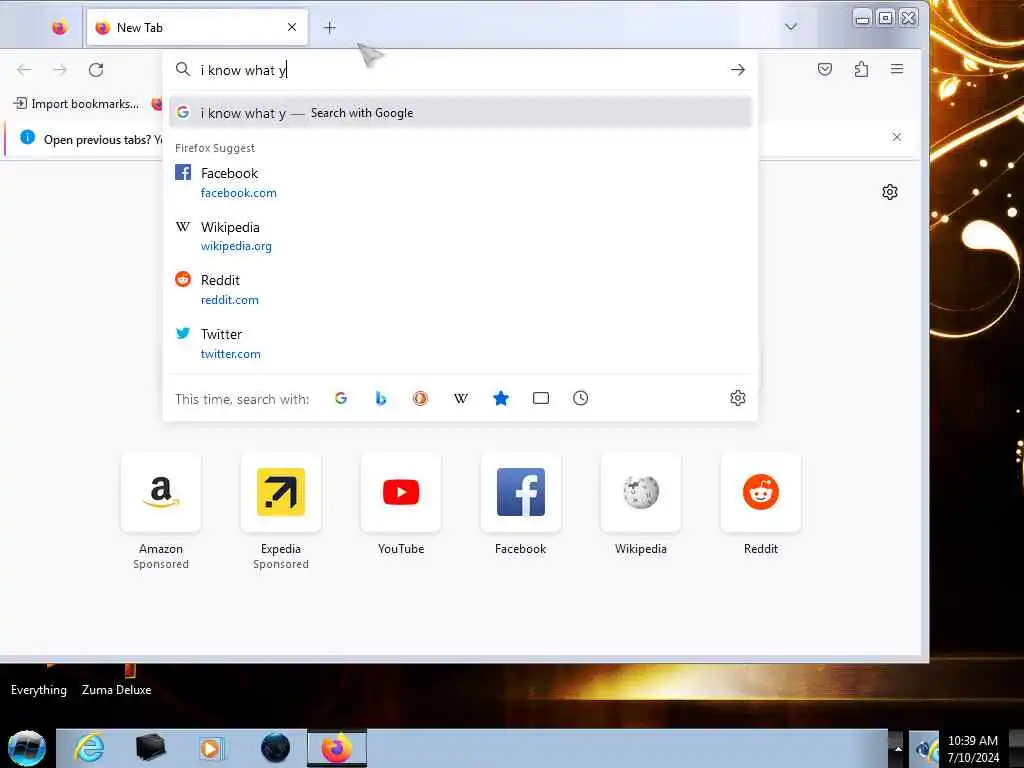Open the List all tabs dropdown
1024x768 pixels.
pos(791,27)
